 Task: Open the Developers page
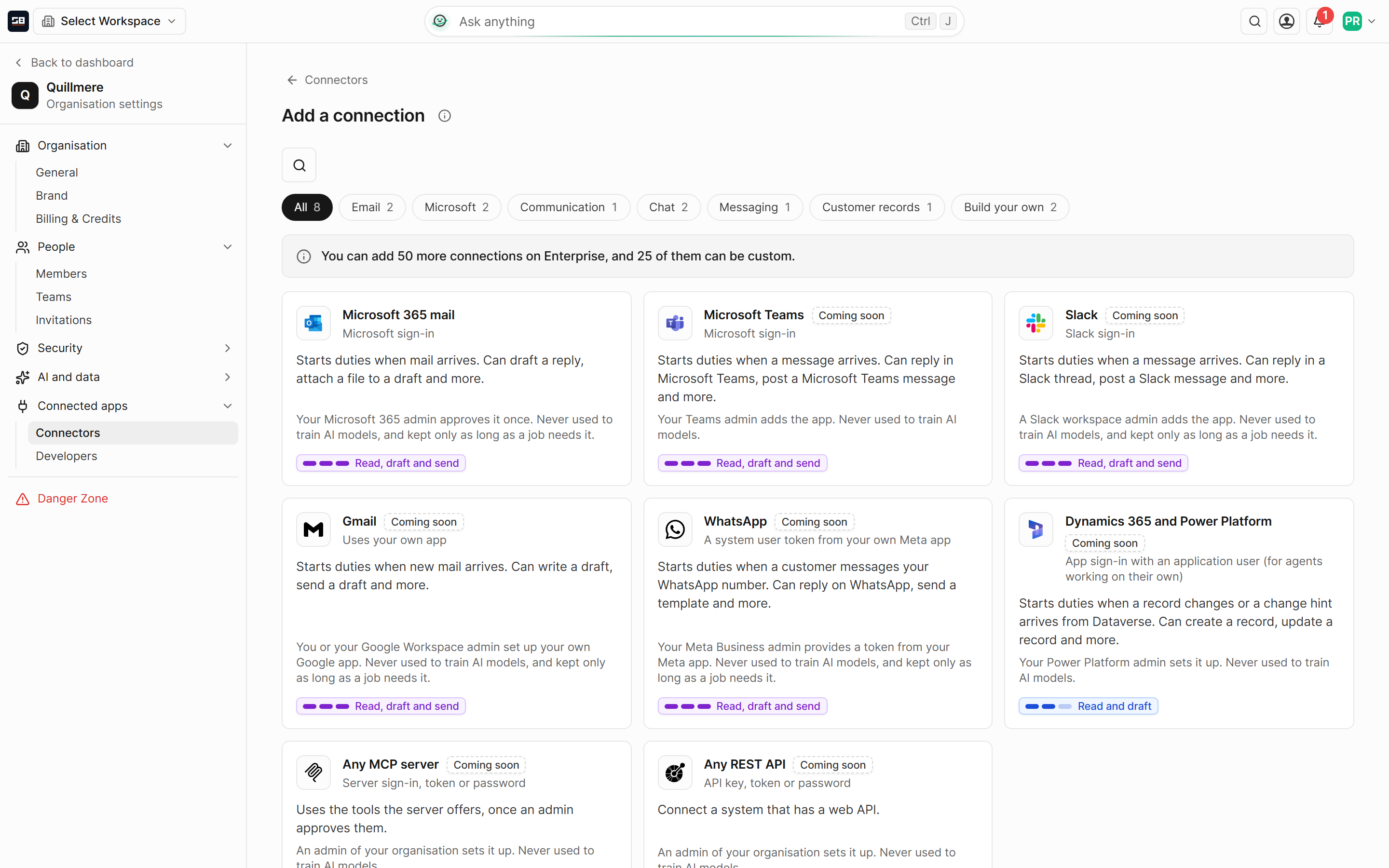click(67, 456)
